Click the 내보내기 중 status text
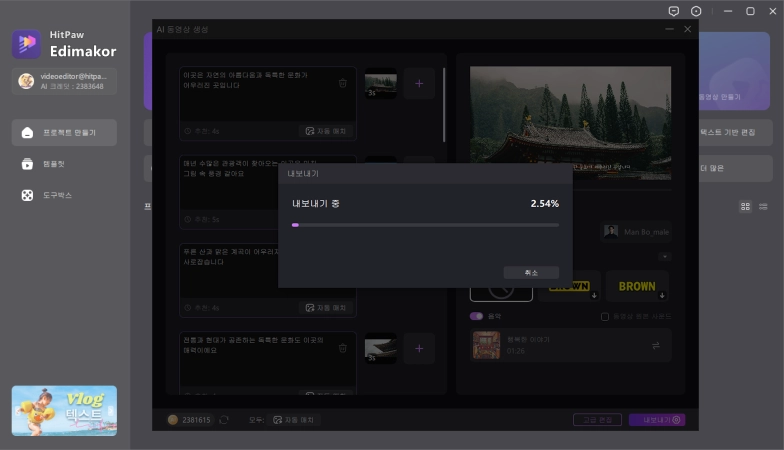This screenshot has width=784, height=450. coord(316,204)
